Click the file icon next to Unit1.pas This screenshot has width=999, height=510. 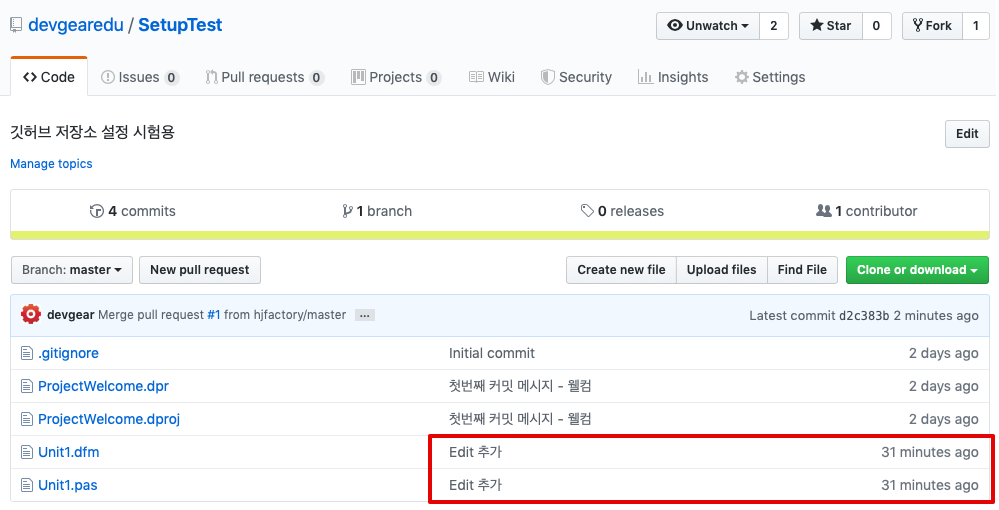click(x=27, y=486)
